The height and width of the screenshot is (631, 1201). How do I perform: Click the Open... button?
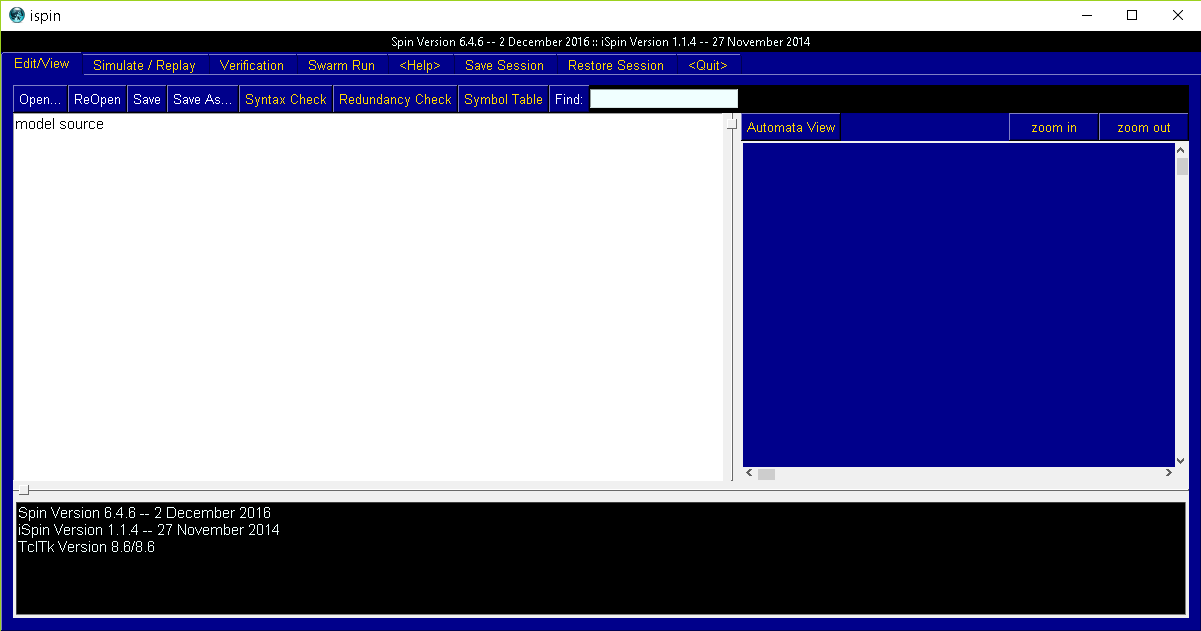41,99
